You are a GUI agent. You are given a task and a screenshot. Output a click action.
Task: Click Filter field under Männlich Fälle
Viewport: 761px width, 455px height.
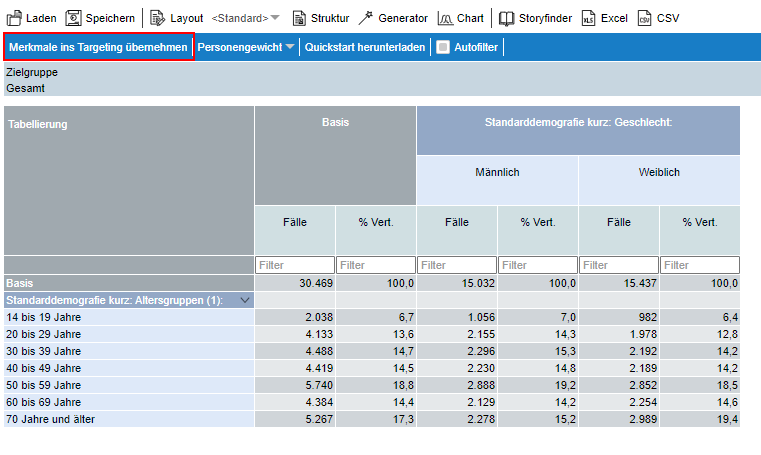click(456, 265)
